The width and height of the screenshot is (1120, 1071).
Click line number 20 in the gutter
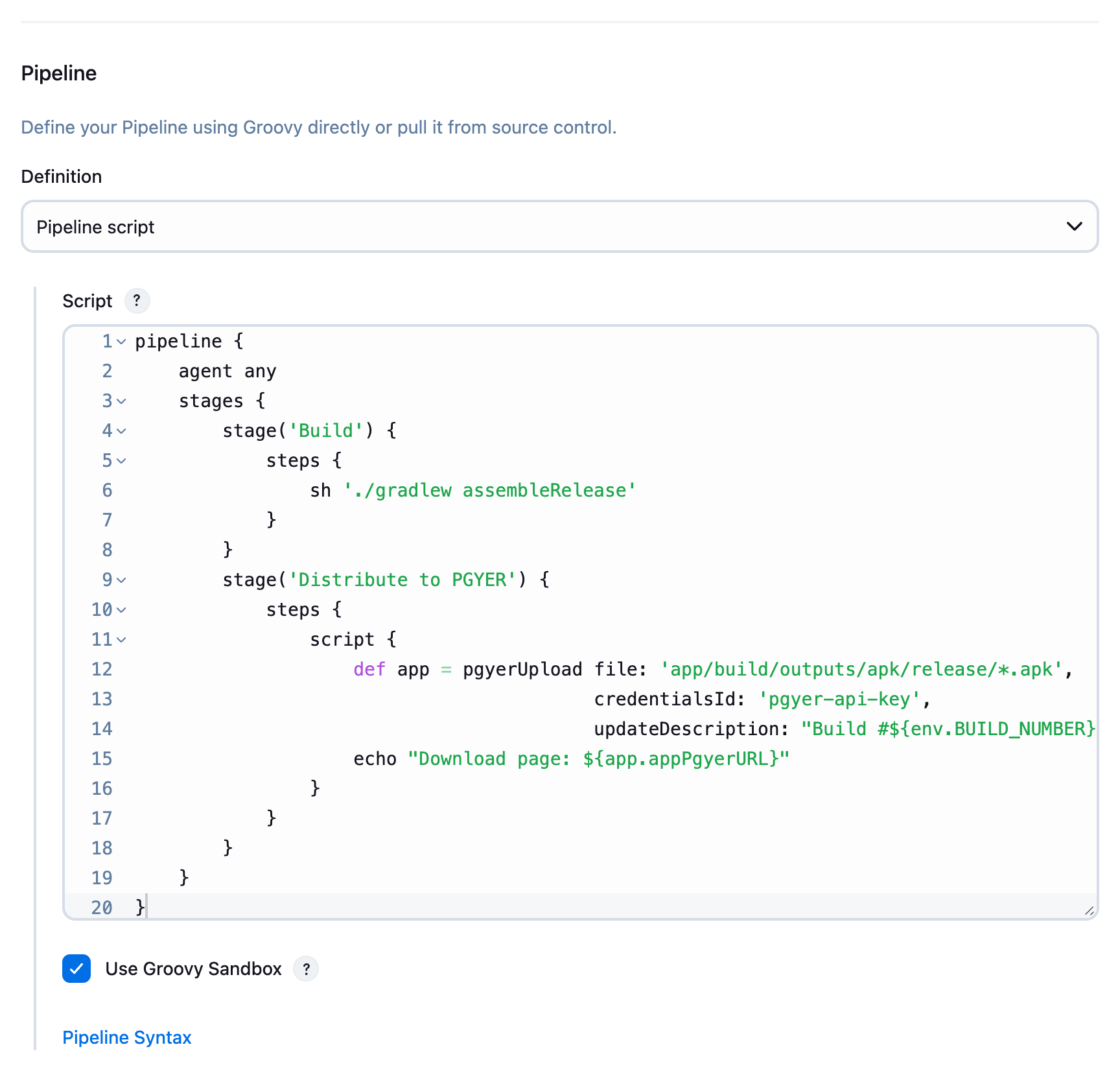tap(102, 908)
